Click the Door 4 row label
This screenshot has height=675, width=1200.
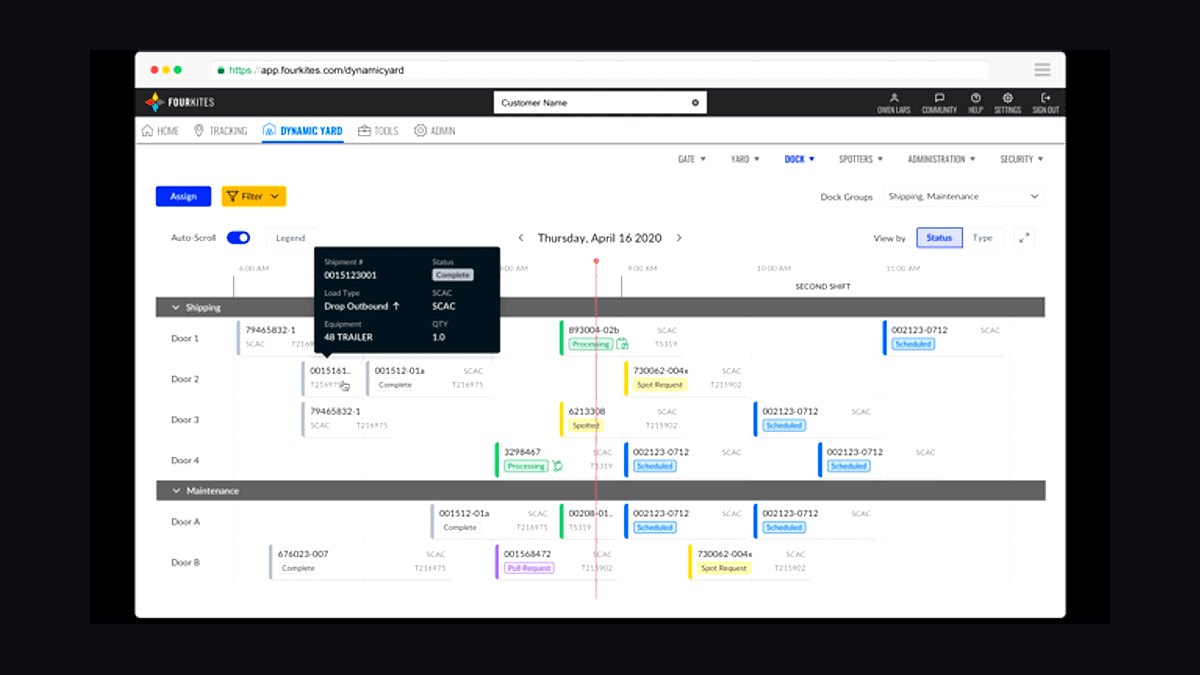click(185, 460)
